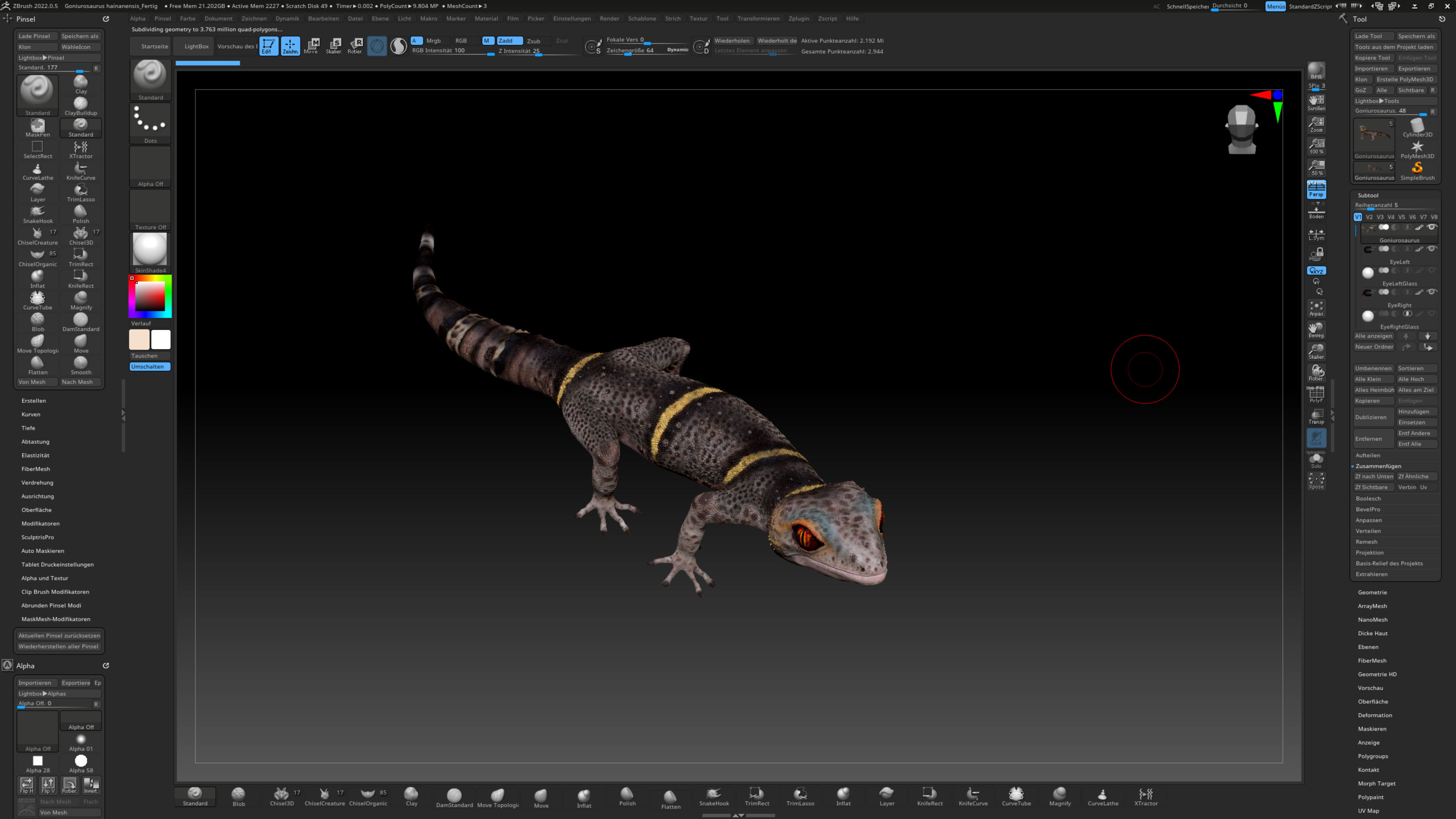Click the Zoom canvas icon

(1316, 124)
